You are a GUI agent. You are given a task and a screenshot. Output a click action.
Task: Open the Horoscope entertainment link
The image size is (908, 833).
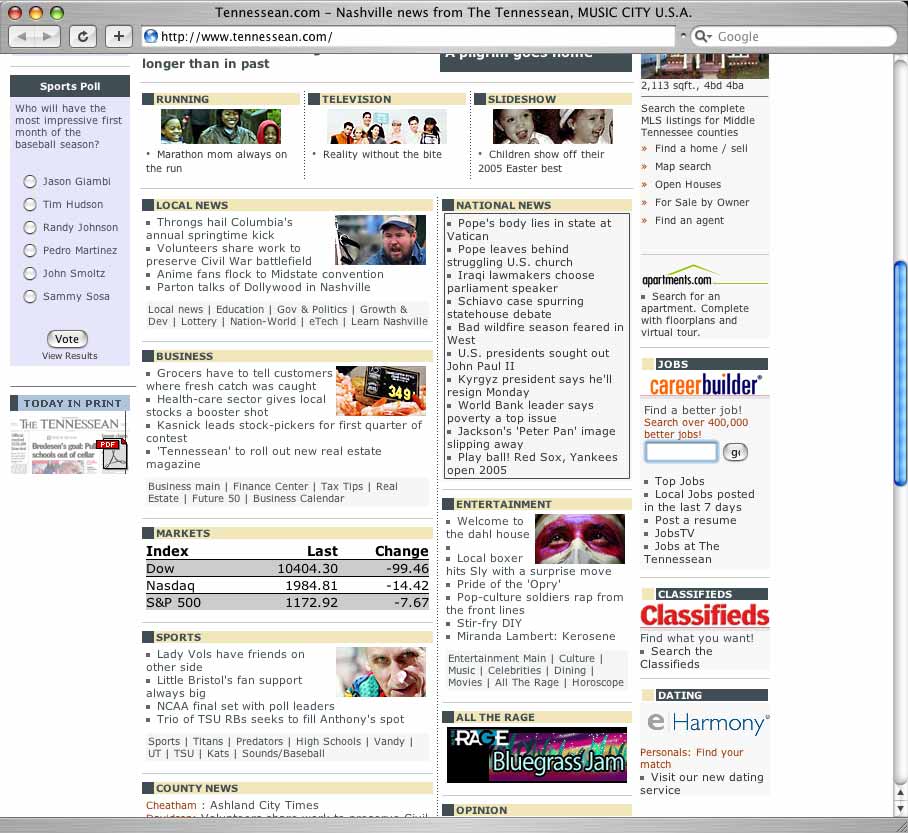pos(598,682)
